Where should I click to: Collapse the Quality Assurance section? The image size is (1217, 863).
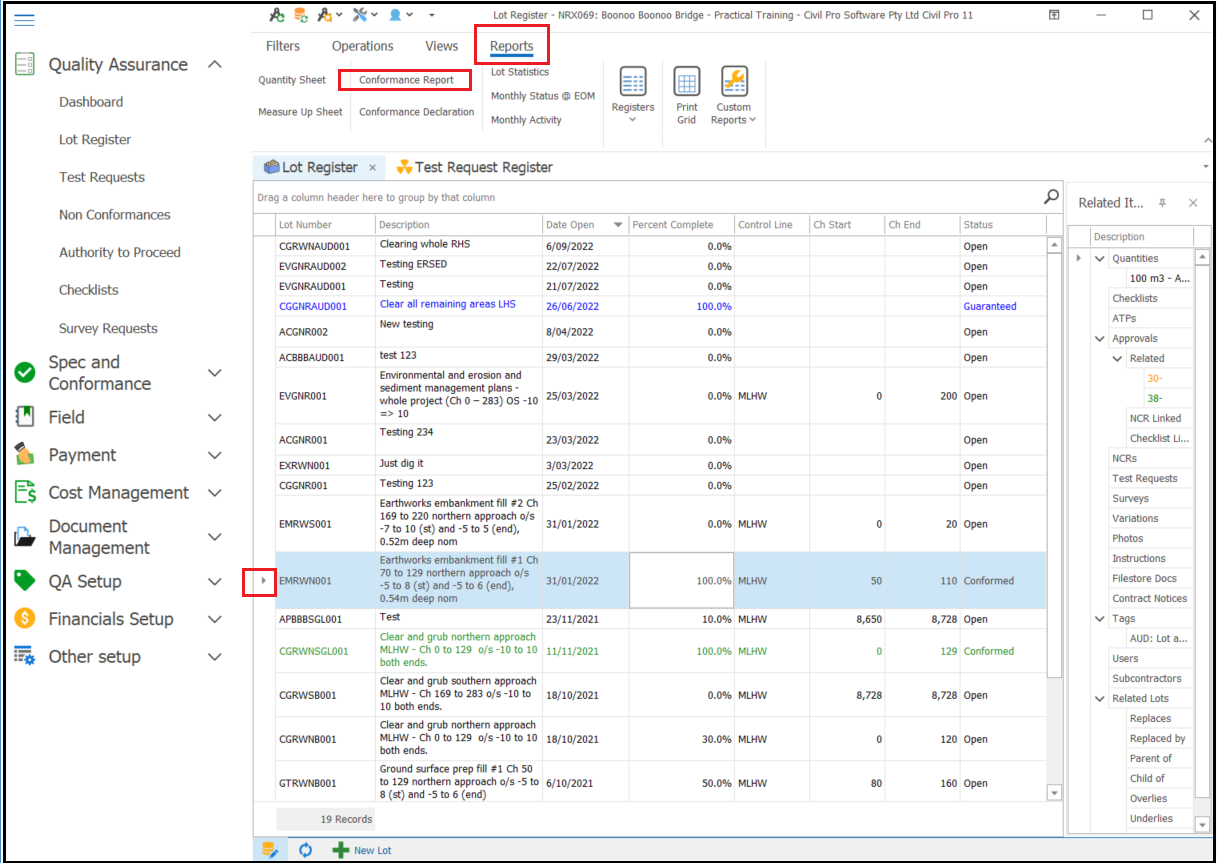click(214, 64)
